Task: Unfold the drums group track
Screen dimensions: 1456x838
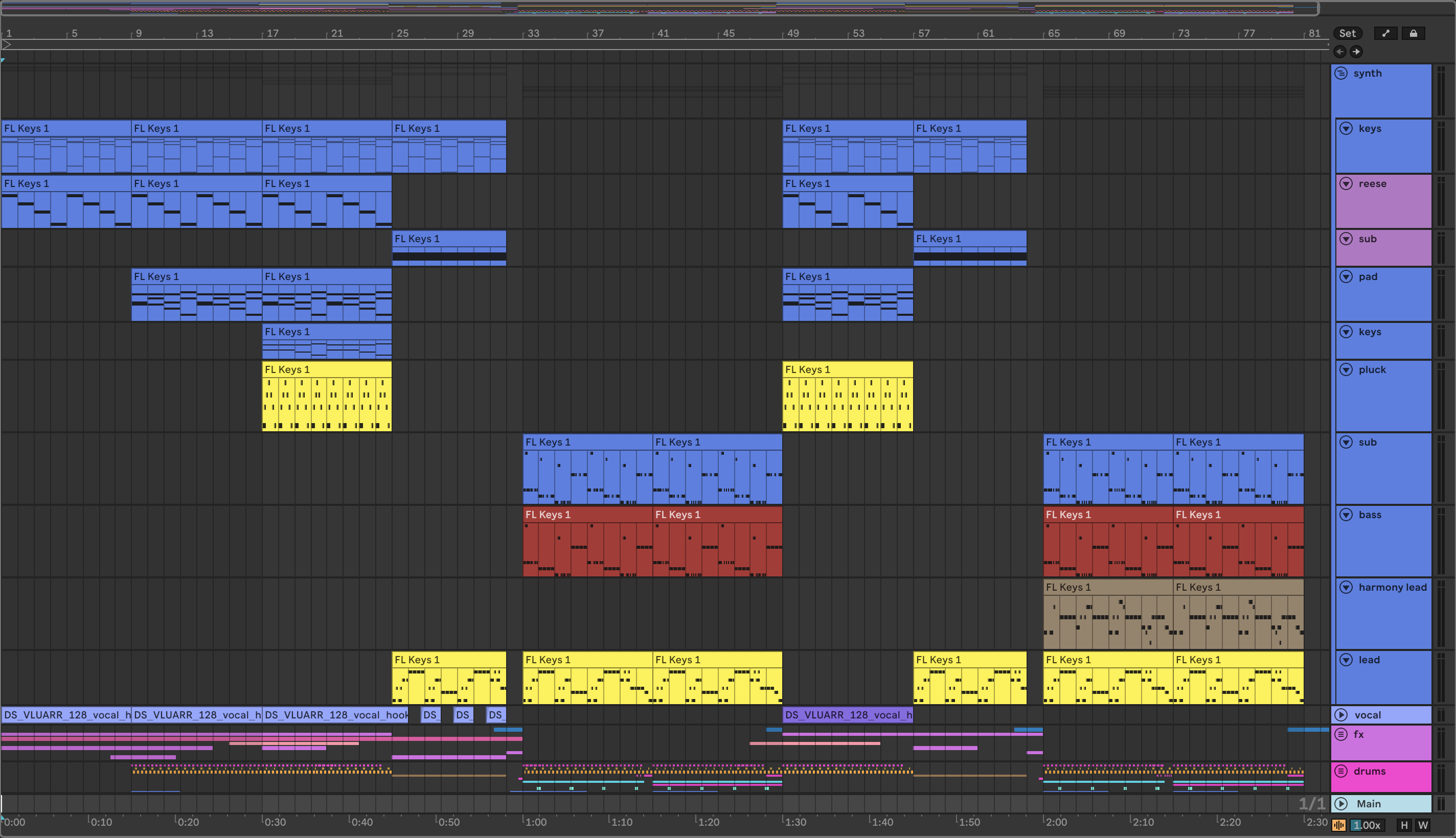Action: [x=1341, y=771]
